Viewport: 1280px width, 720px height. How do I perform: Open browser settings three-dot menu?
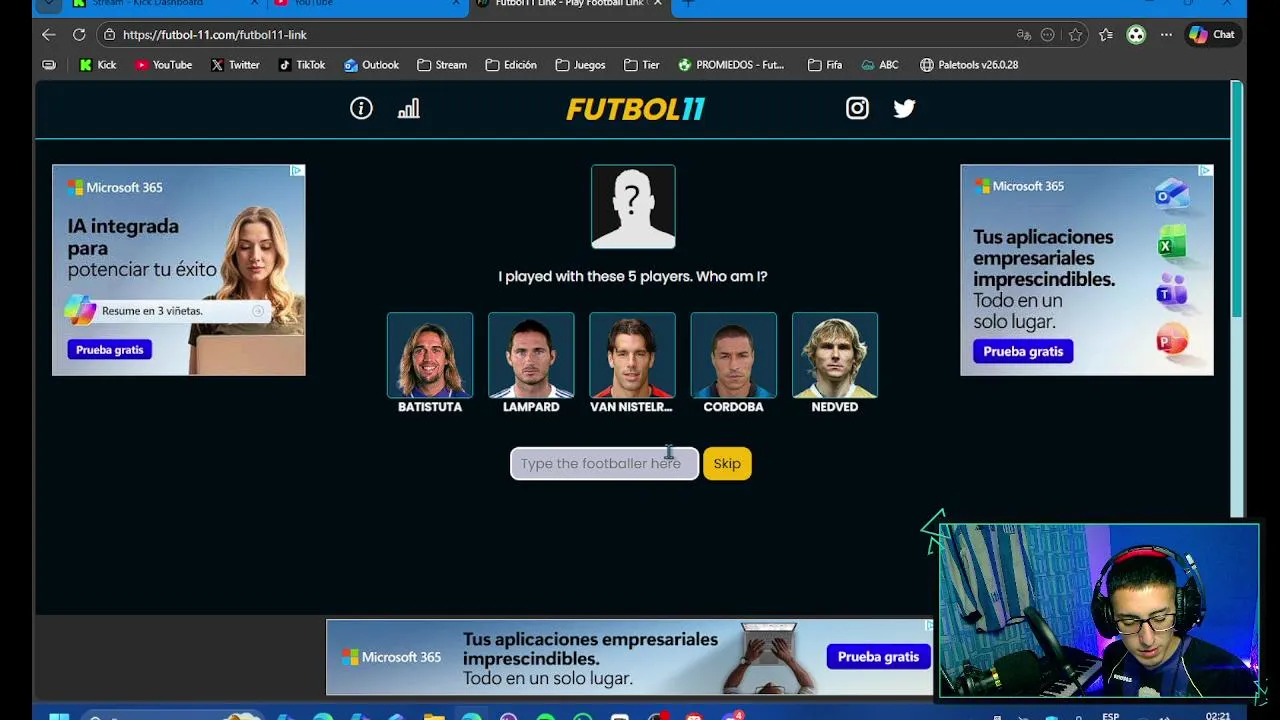click(1166, 34)
